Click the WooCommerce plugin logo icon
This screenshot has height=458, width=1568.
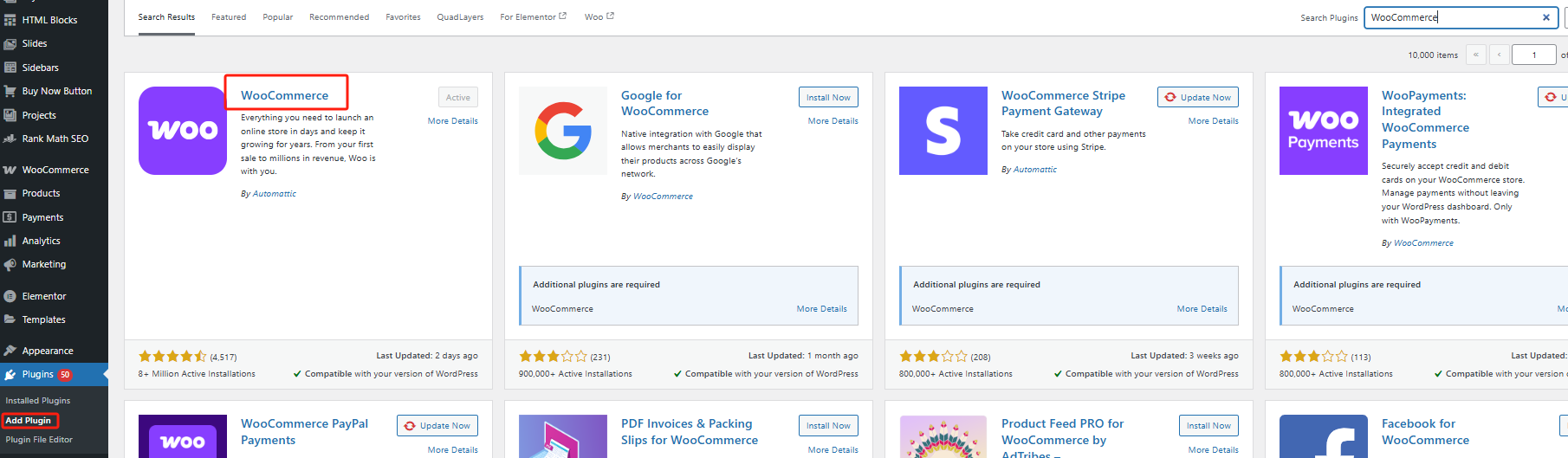pos(182,131)
